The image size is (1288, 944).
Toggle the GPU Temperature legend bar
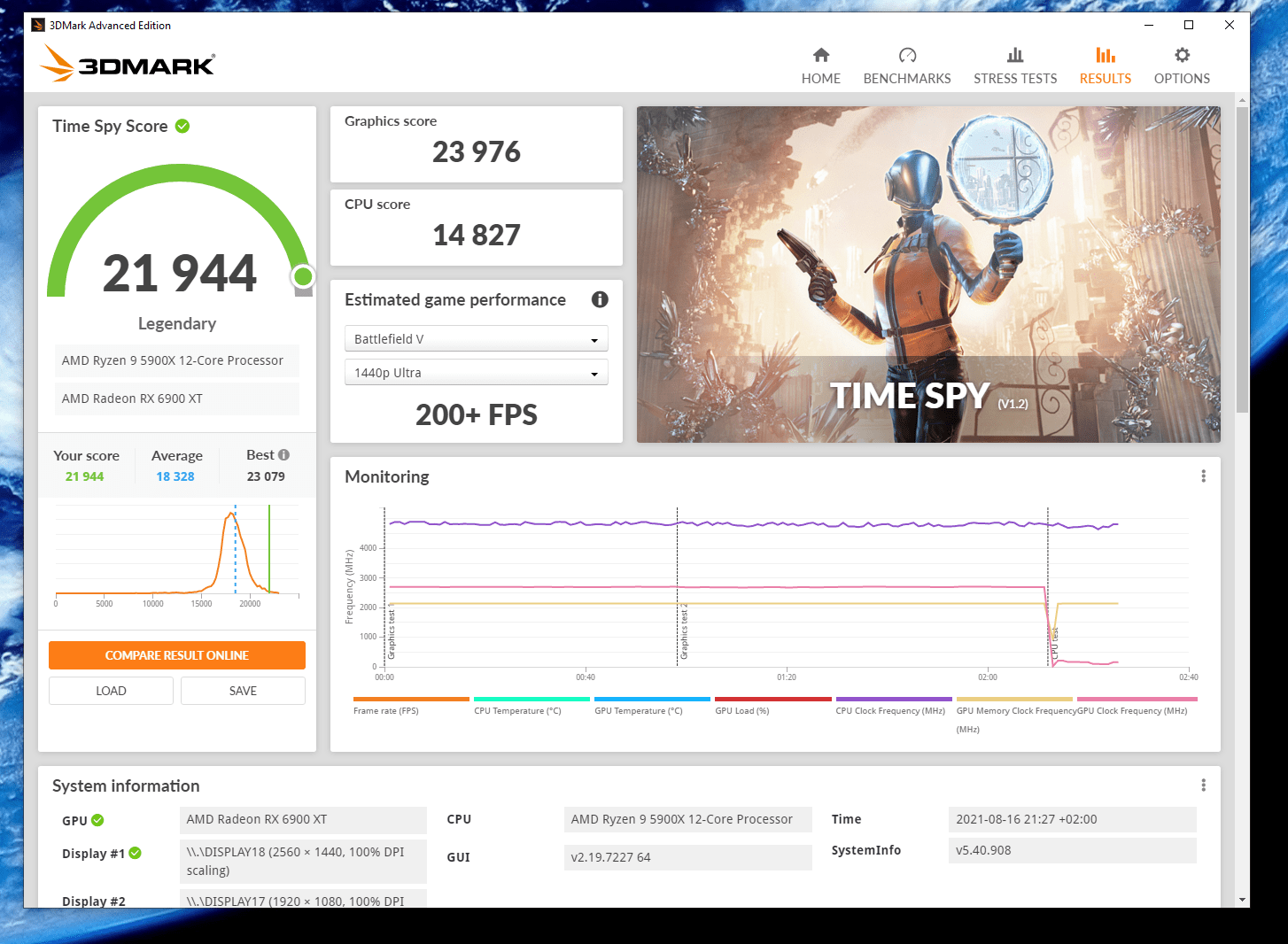(x=652, y=699)
